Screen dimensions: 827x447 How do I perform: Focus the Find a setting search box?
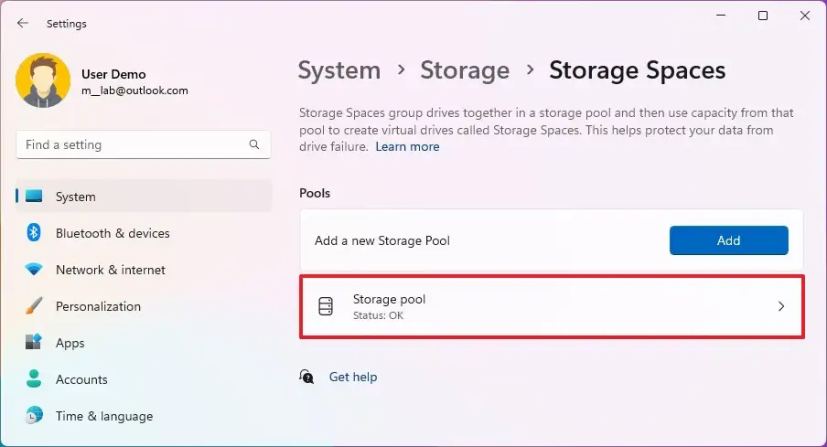(130, 145)
